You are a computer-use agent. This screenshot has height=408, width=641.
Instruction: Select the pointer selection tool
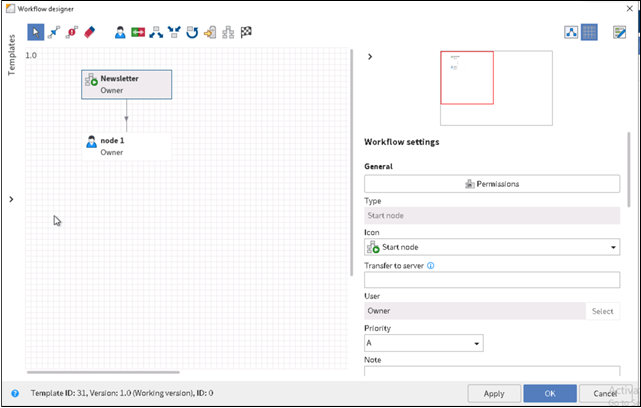click(36, 32)
